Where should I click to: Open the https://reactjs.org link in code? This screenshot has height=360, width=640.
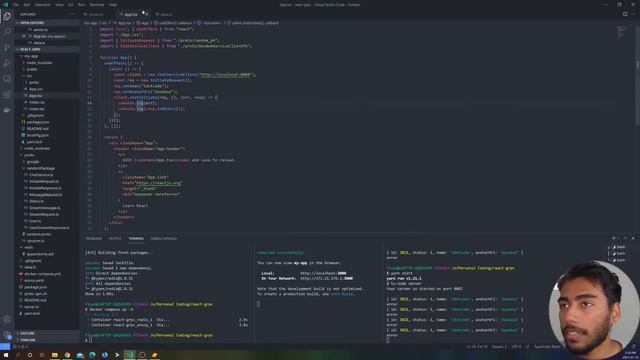[x=158, y=183]
